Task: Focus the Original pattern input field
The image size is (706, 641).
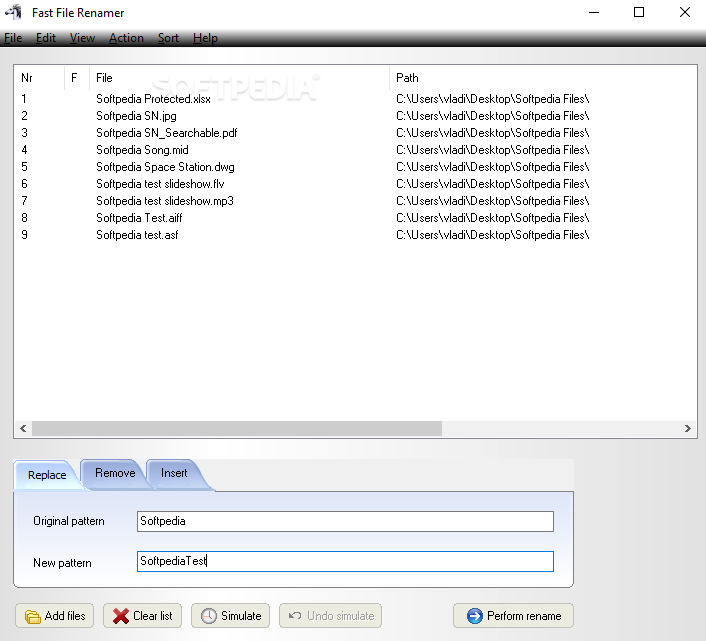Action: (x=345, y=521)
